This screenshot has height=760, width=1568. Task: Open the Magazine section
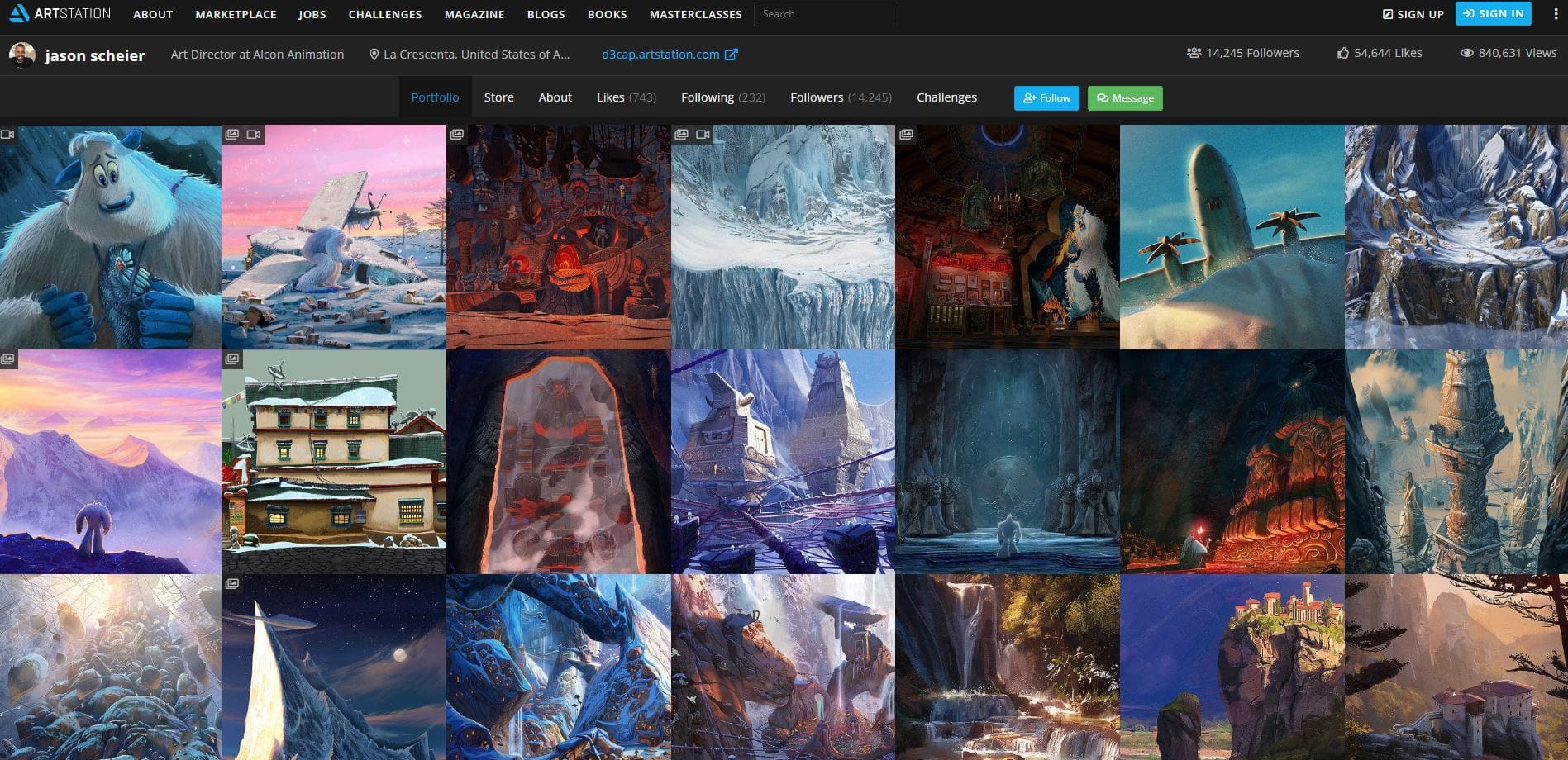tap(474, 14)
